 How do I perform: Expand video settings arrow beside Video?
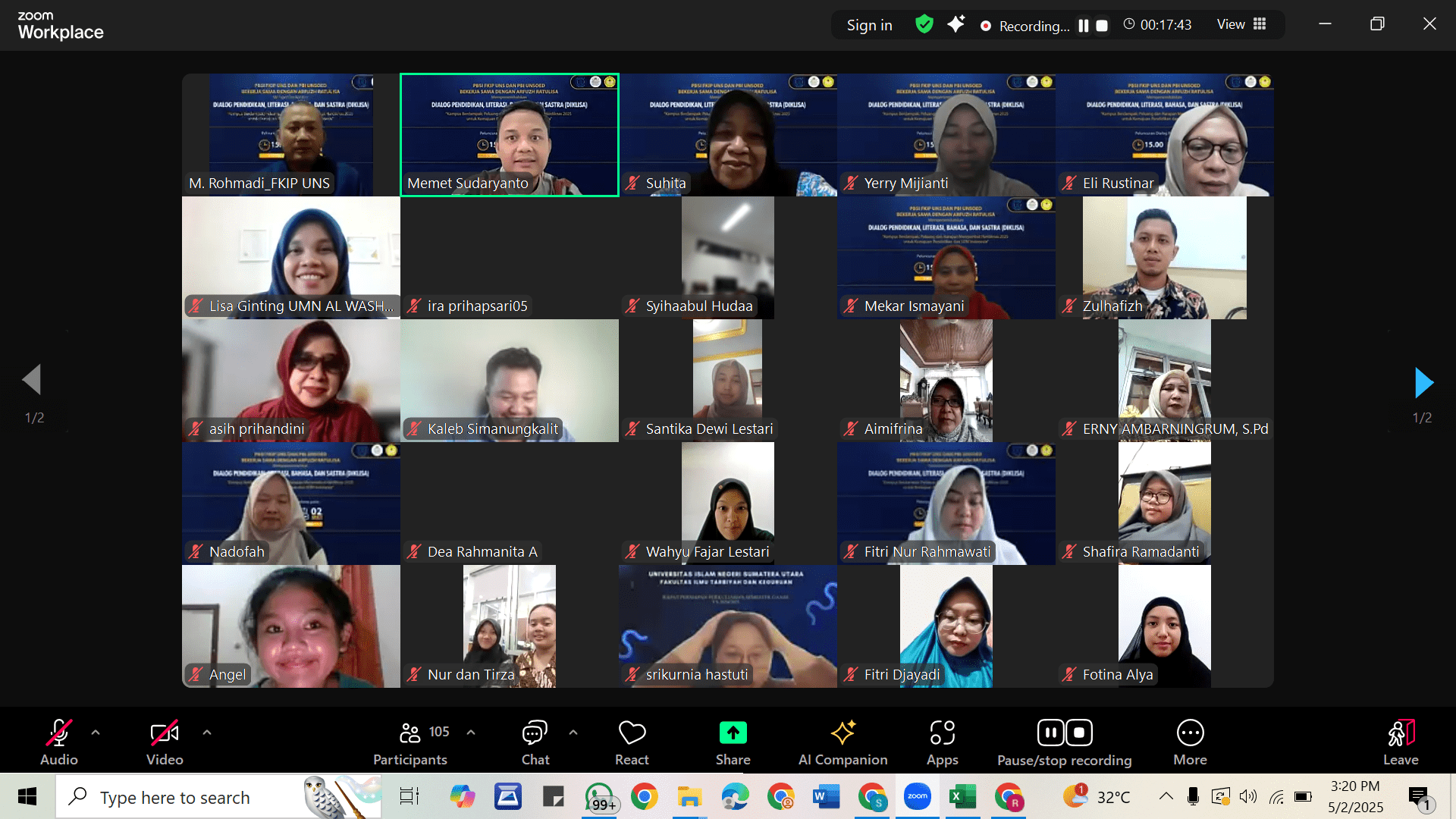click(x=207, y=733)
